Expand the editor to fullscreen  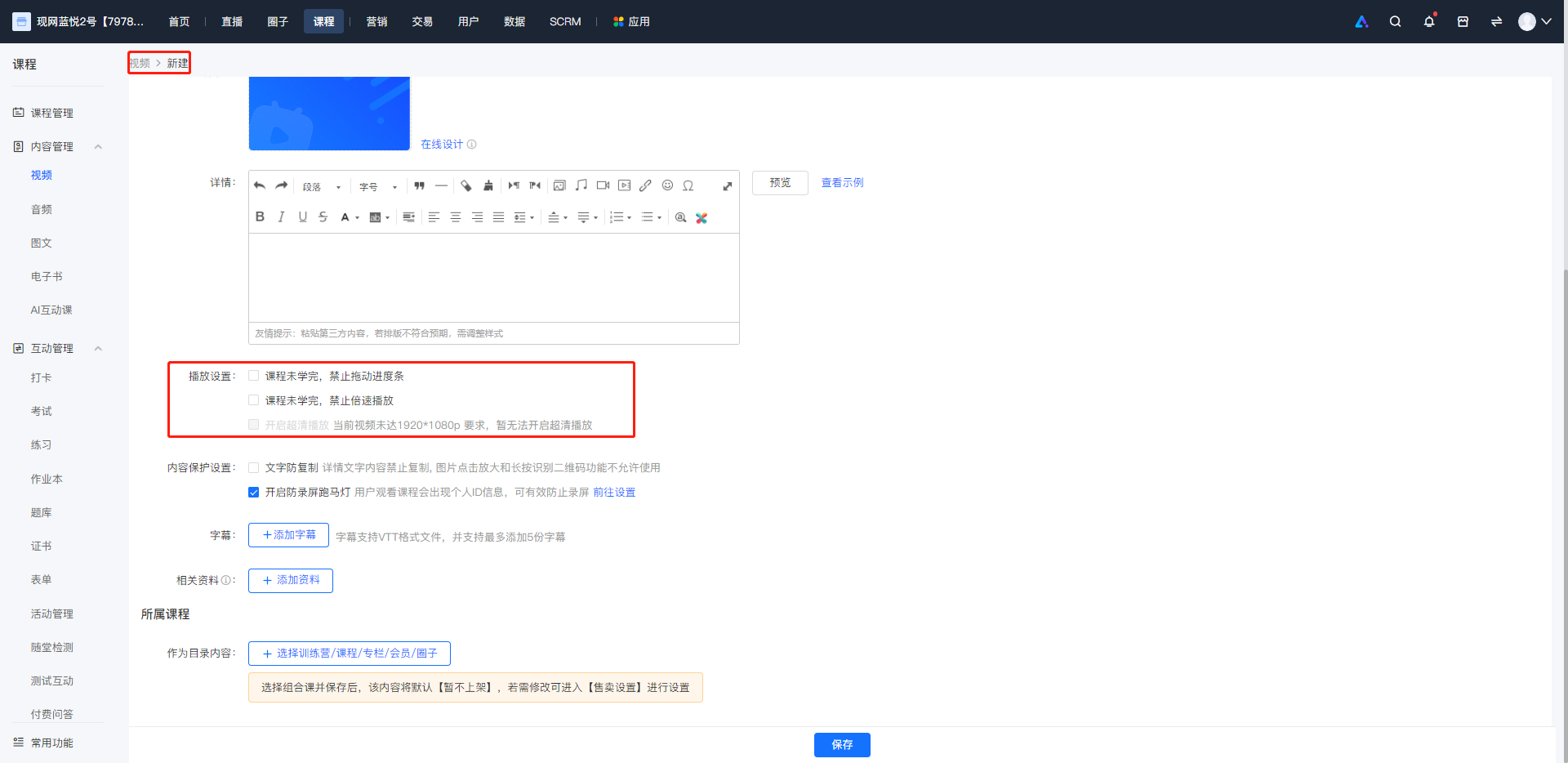[727, 186]
